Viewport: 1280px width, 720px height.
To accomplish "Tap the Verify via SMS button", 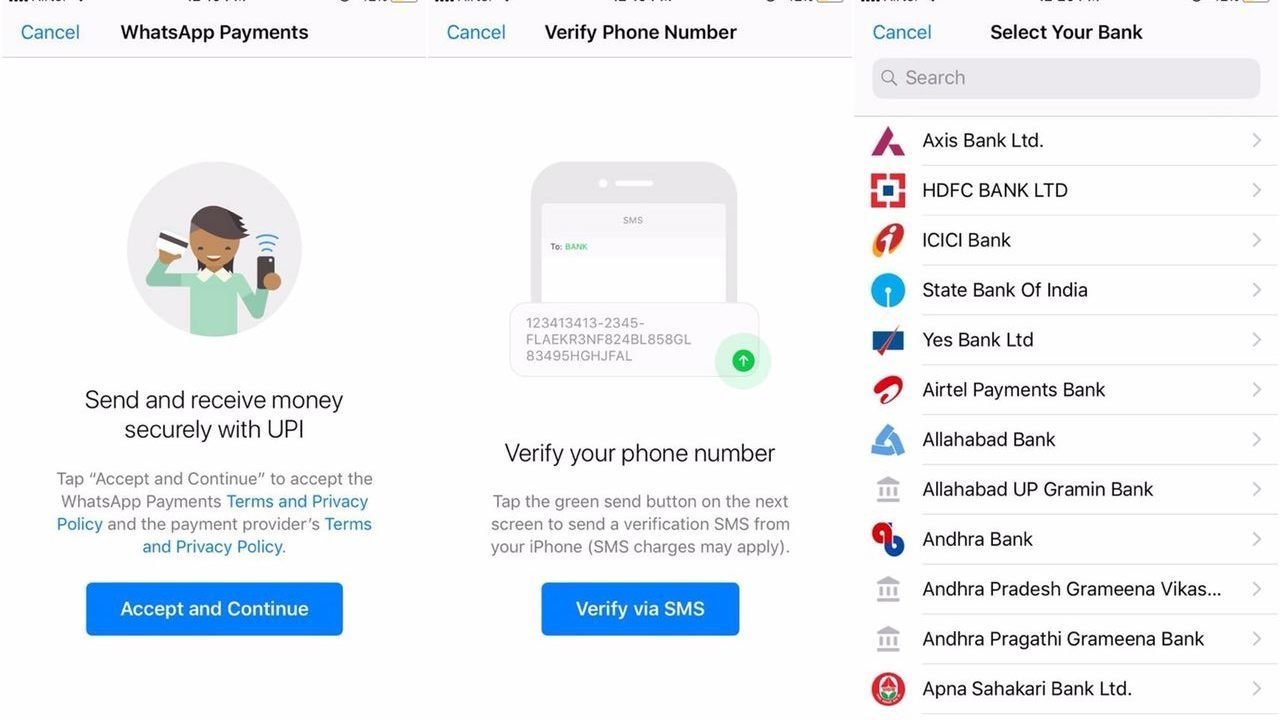I will pos(640,609).
